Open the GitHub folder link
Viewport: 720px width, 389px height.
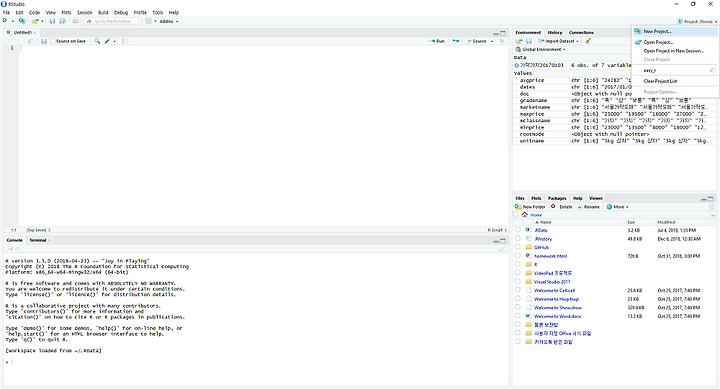click(x=541, y=248)
